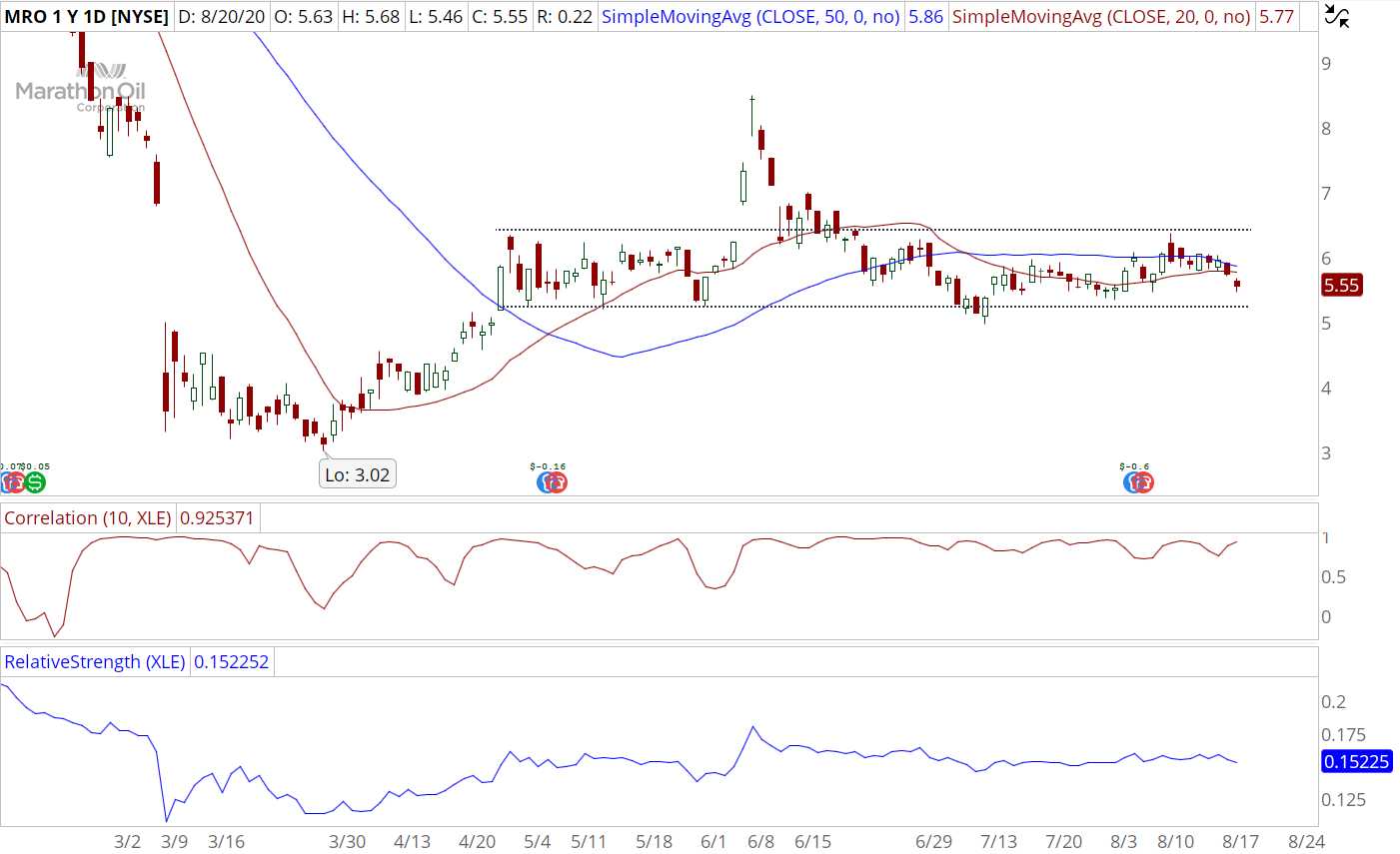Click the red phone icon under $-0.6

pyautogui.click(x=1143, y=483)
